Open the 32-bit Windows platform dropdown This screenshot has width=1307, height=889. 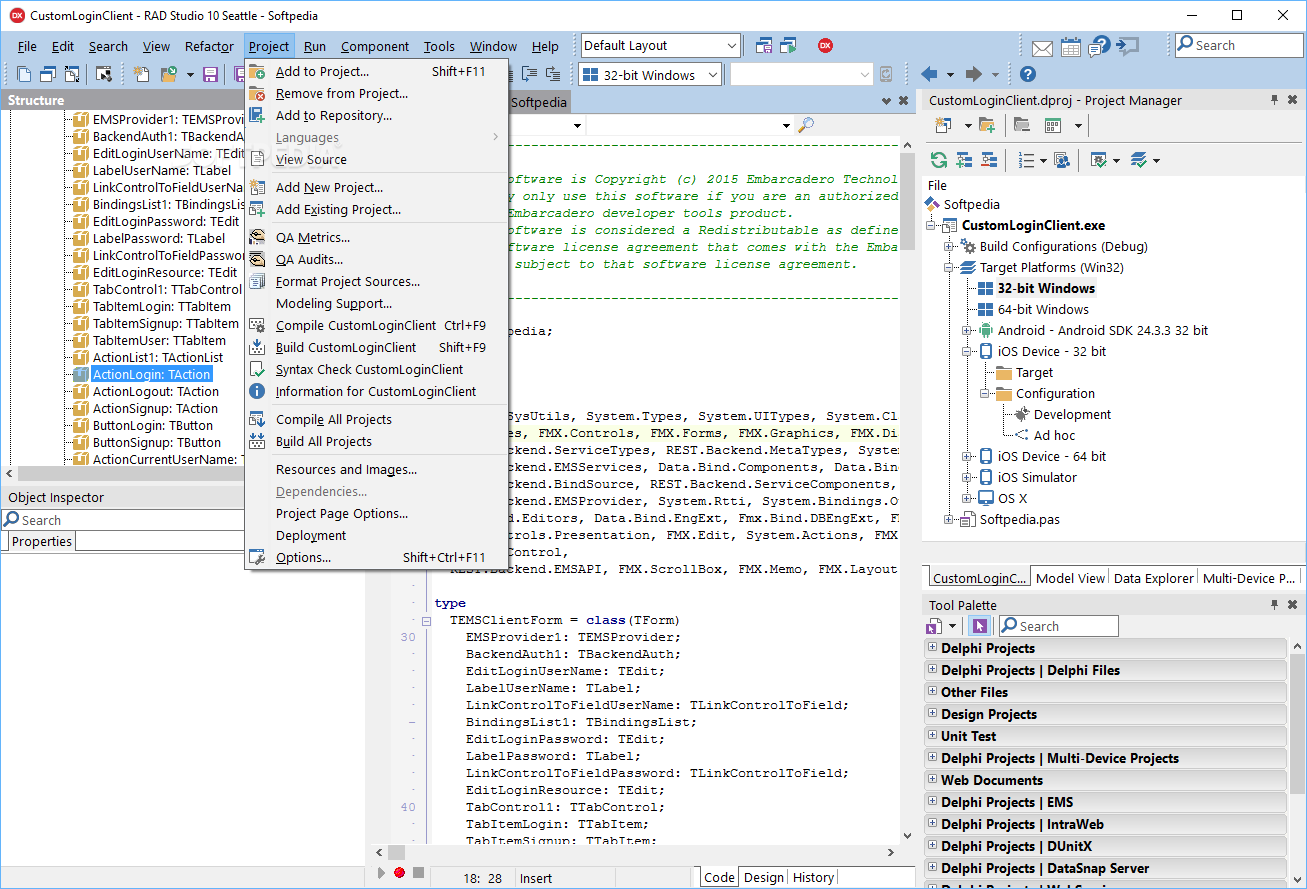650,75
